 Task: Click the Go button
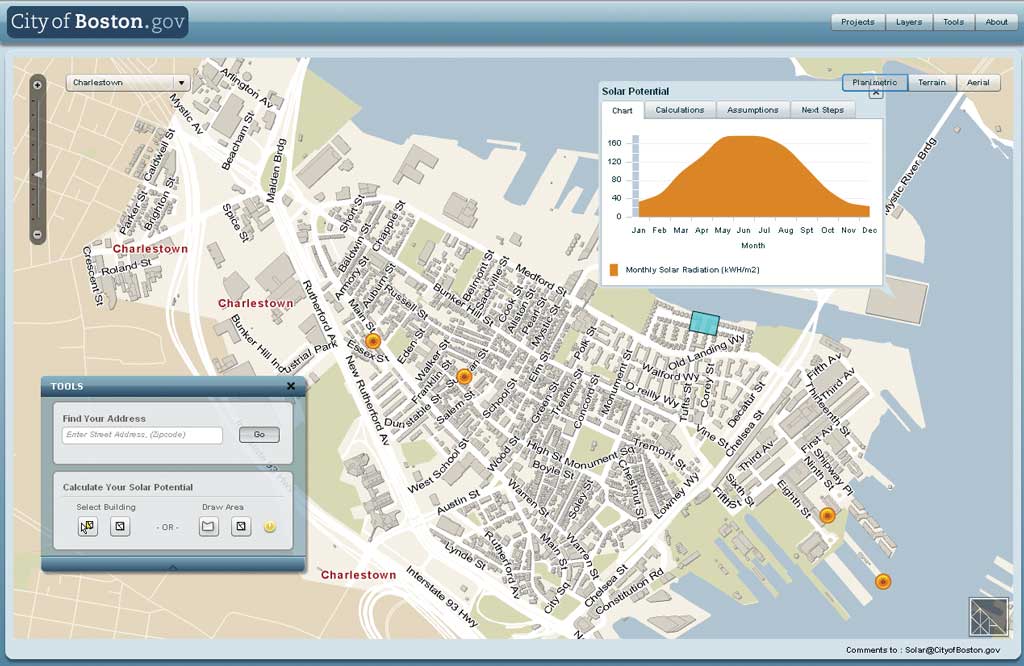[x=259, y=435]
